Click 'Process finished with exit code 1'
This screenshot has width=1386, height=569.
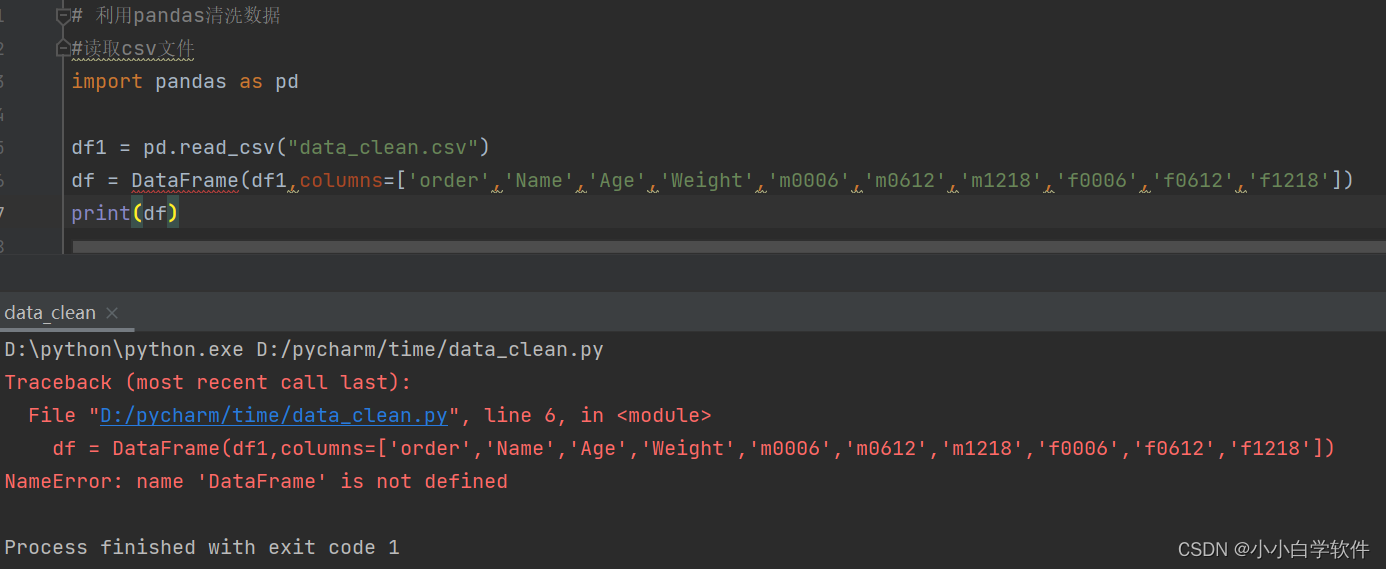pyautogui.click(x=202, y=547)
